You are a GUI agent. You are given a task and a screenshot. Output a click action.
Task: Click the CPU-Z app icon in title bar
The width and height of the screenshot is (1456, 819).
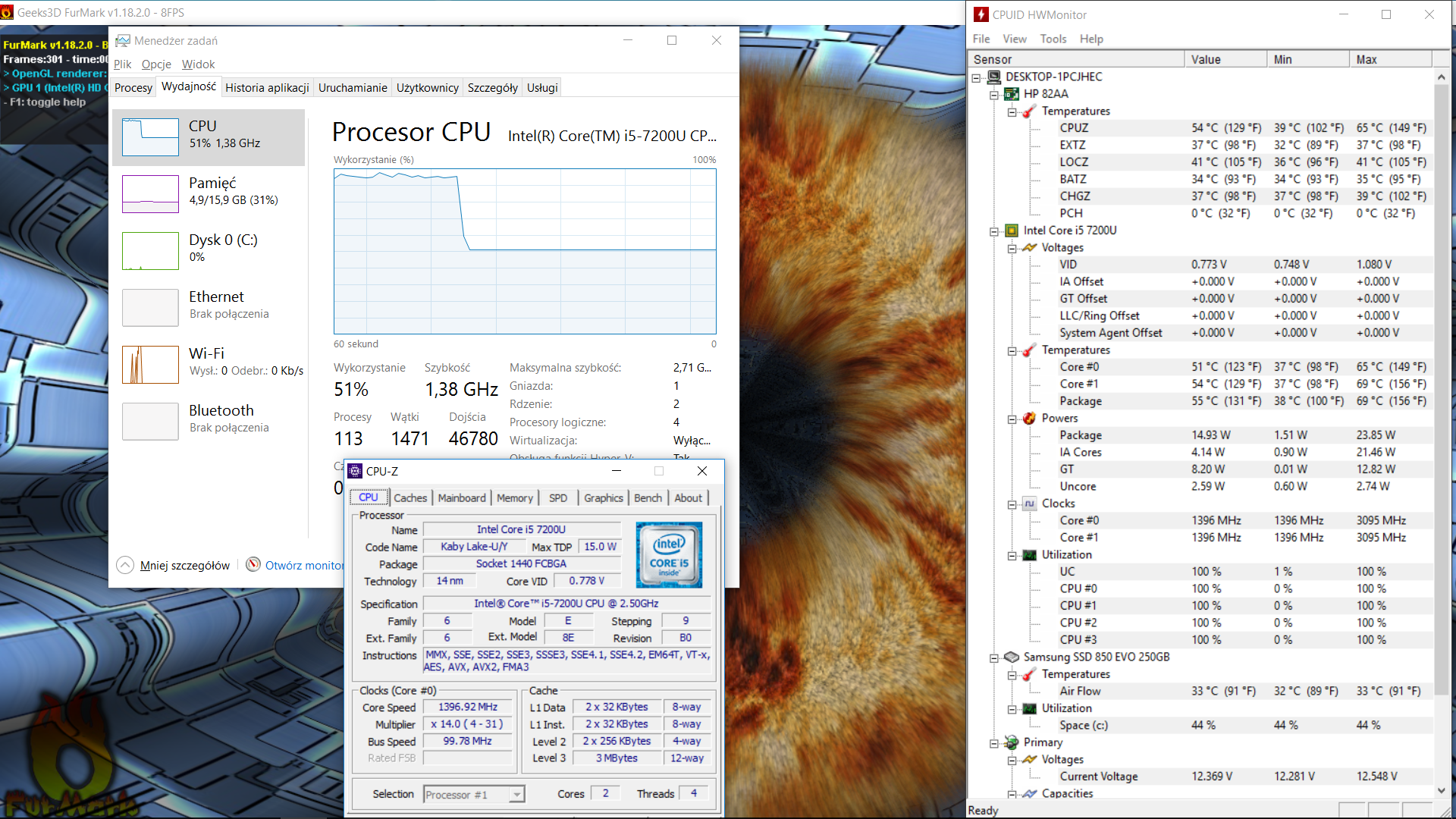[355, 471]
